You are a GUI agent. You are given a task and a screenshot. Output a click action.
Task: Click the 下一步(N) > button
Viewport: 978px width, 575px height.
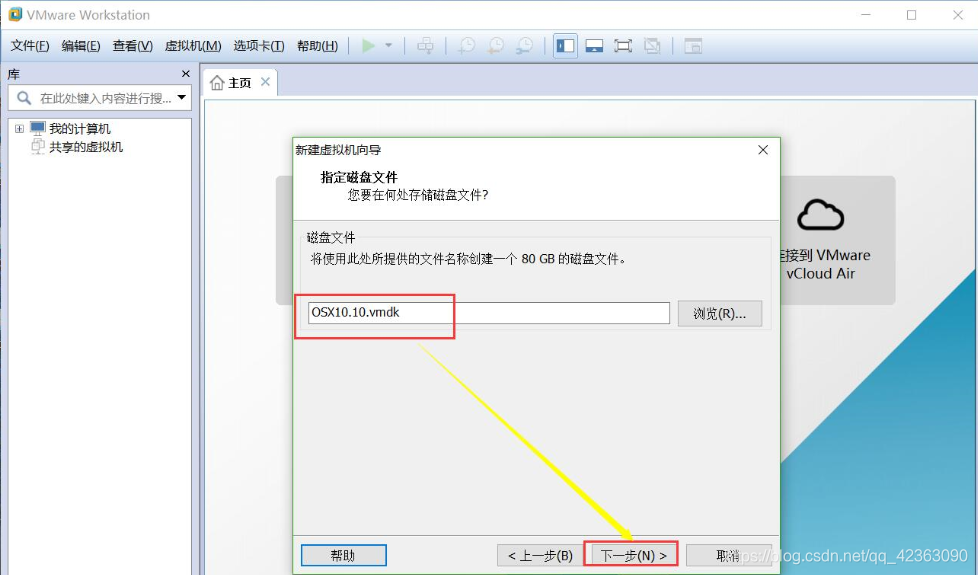pyautogui.click(x=631, y=555)
